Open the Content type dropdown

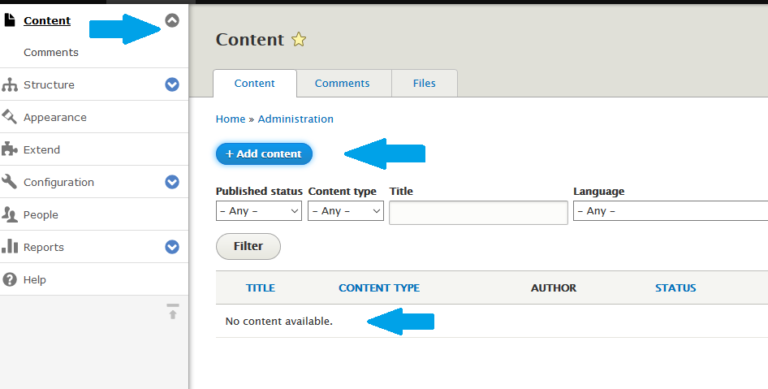[345, 211]
